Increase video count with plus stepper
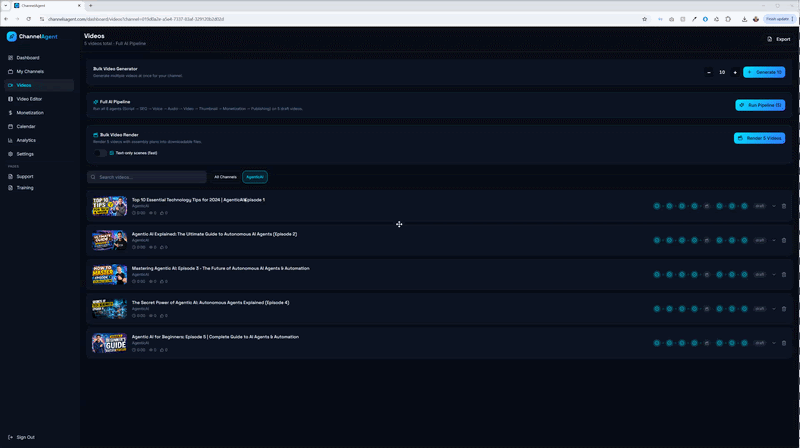800x448 pixels. 735,72
